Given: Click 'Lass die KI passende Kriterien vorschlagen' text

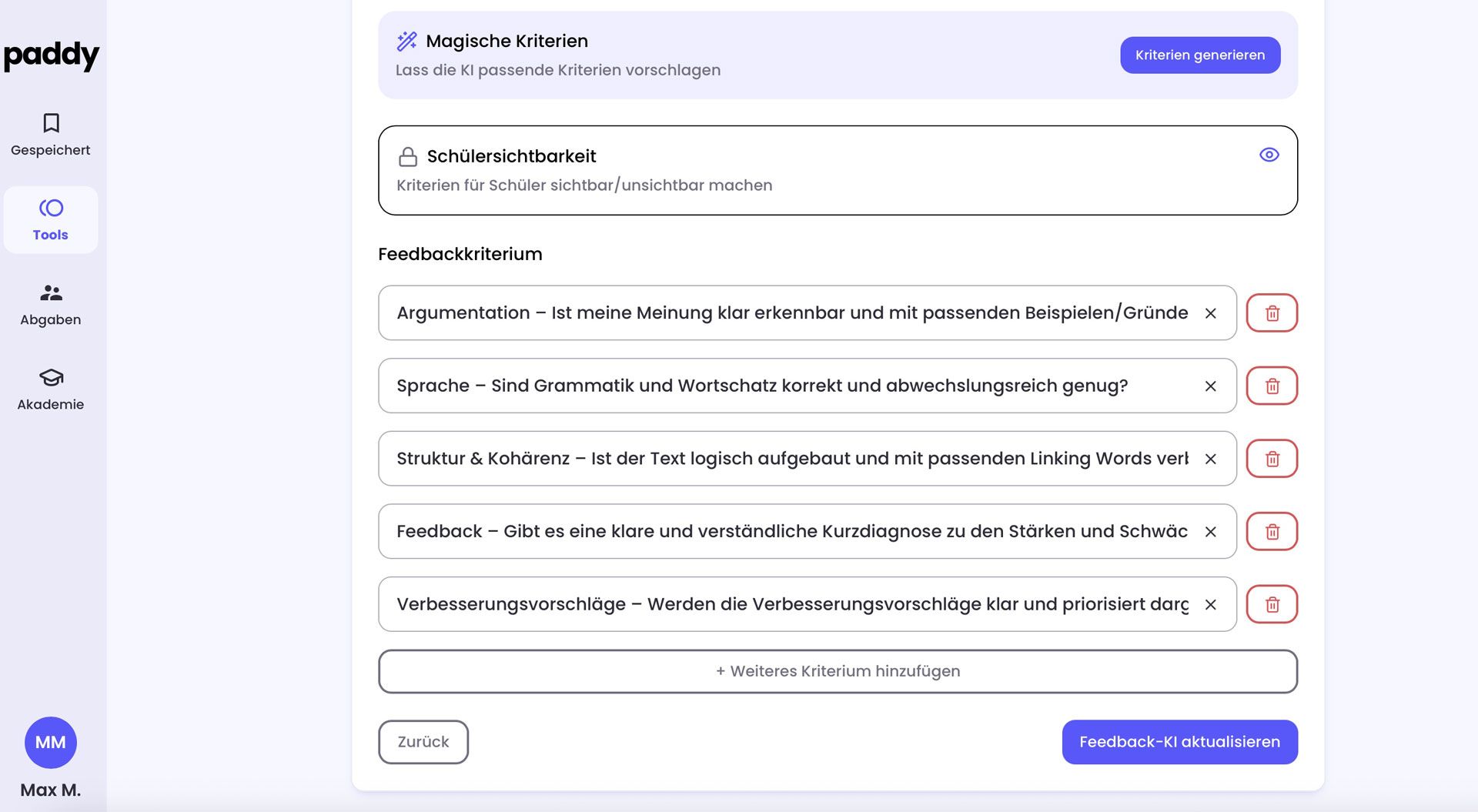Looking at the screenshot, I should click(x=558, y=70).
